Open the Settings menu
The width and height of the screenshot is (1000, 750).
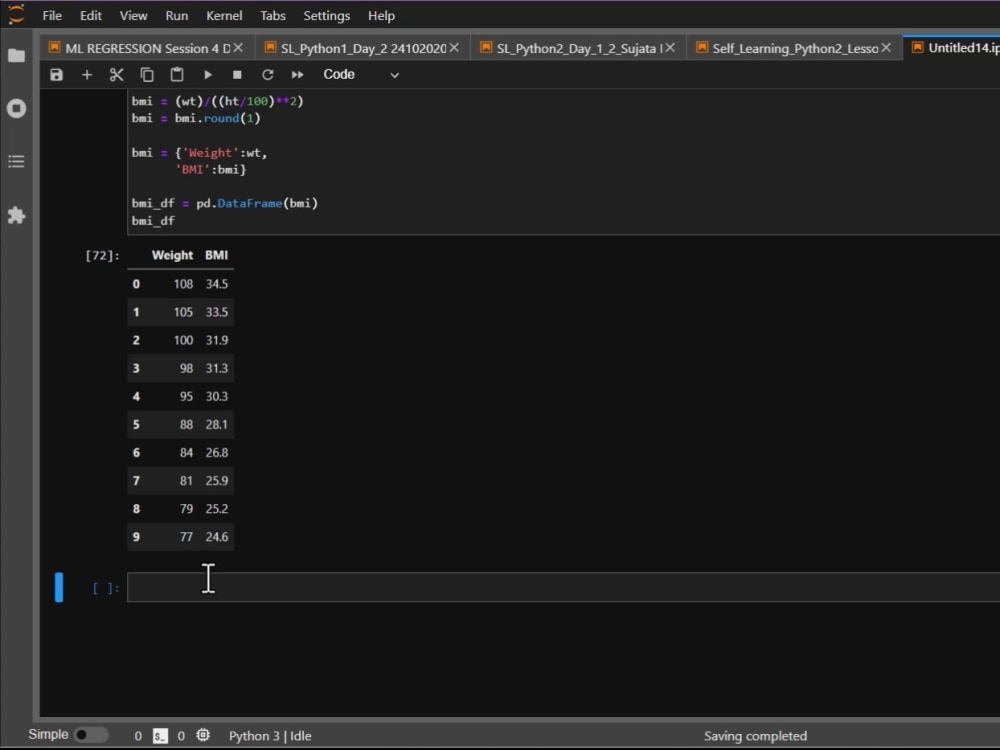(327, 15)
